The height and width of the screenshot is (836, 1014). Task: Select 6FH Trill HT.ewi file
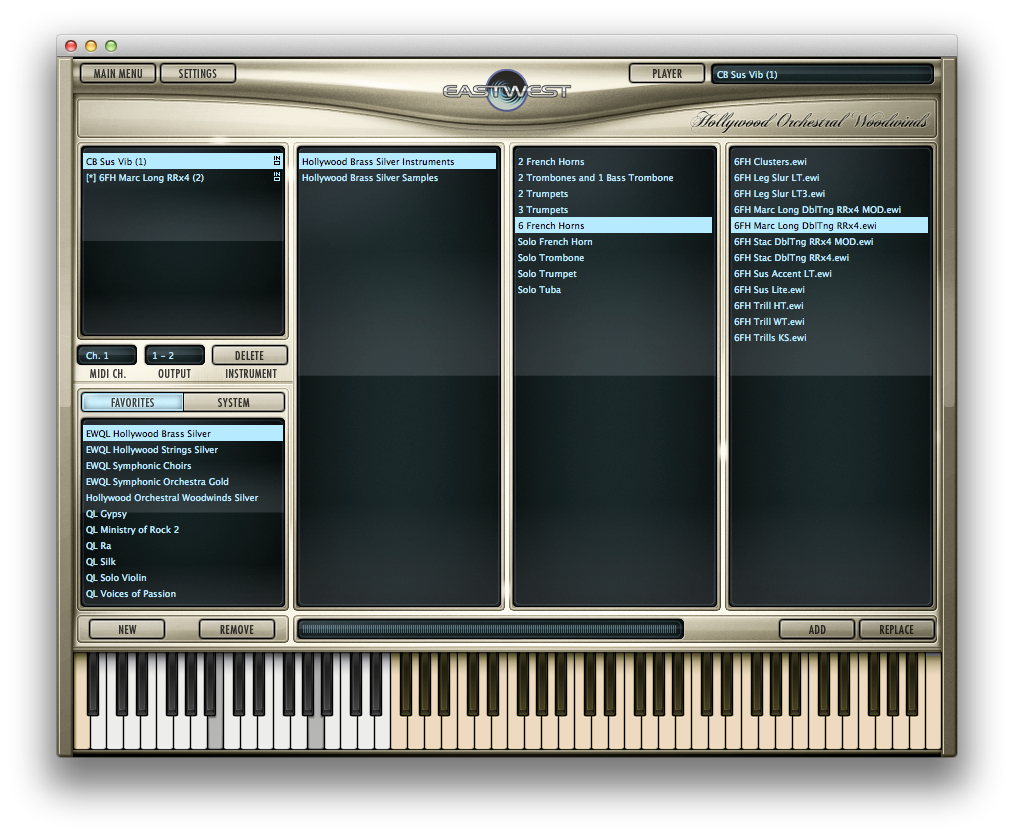[x=830, y=306]
